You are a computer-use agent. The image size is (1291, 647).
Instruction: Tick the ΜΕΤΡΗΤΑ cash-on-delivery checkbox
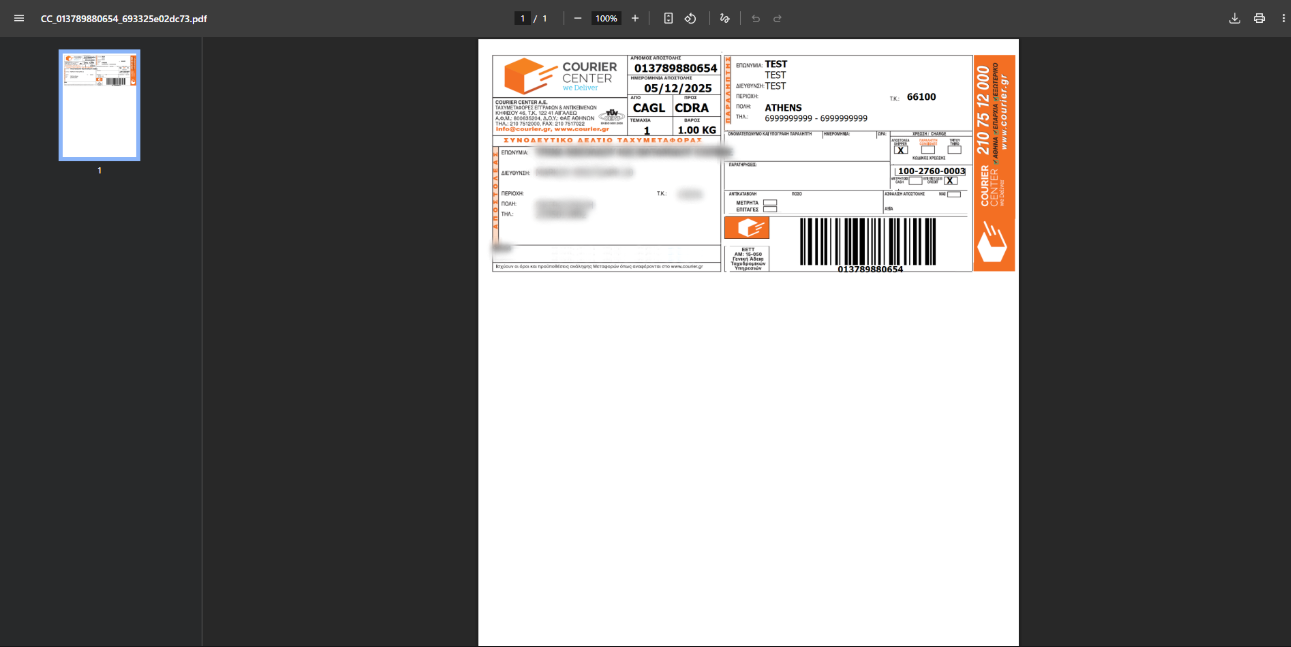click(x=770, y=202)
